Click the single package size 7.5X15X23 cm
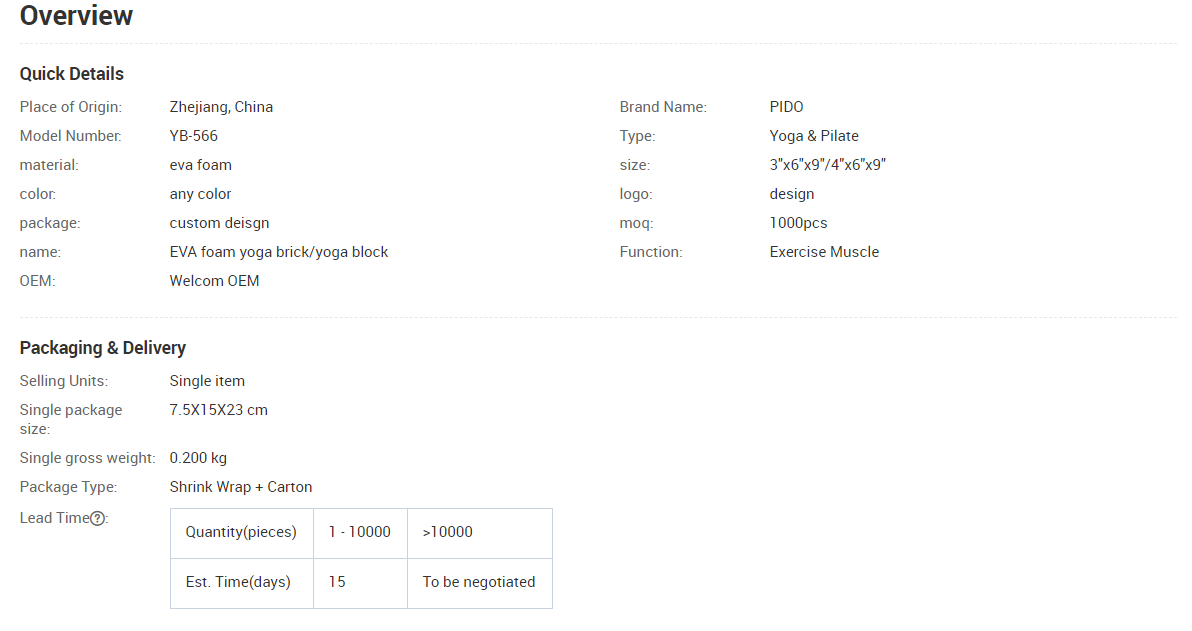This screenshot has width=1192, height=631. pos(219,410)
